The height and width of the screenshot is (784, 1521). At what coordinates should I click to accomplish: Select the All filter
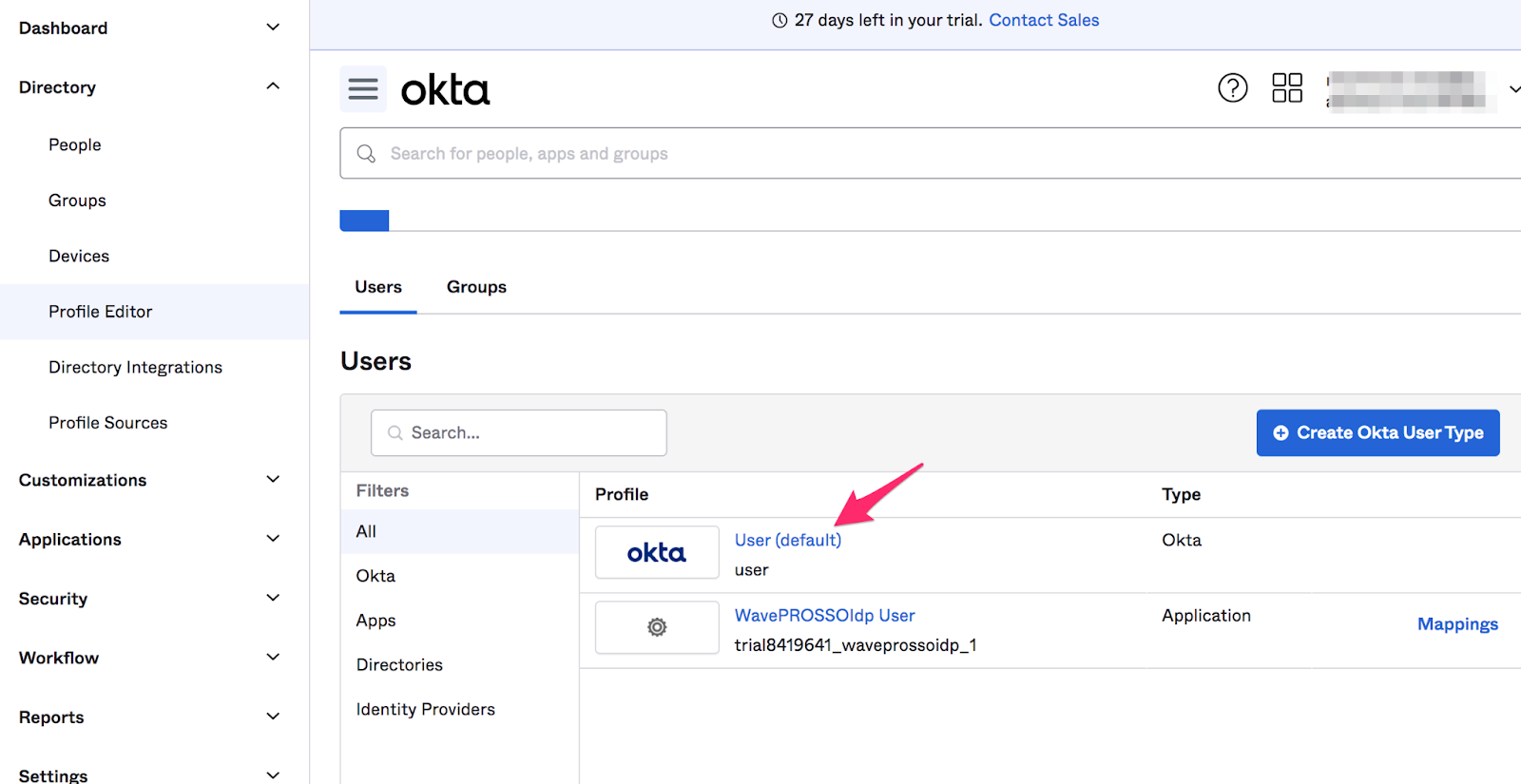pyautogui.click(x=460, y=531)
